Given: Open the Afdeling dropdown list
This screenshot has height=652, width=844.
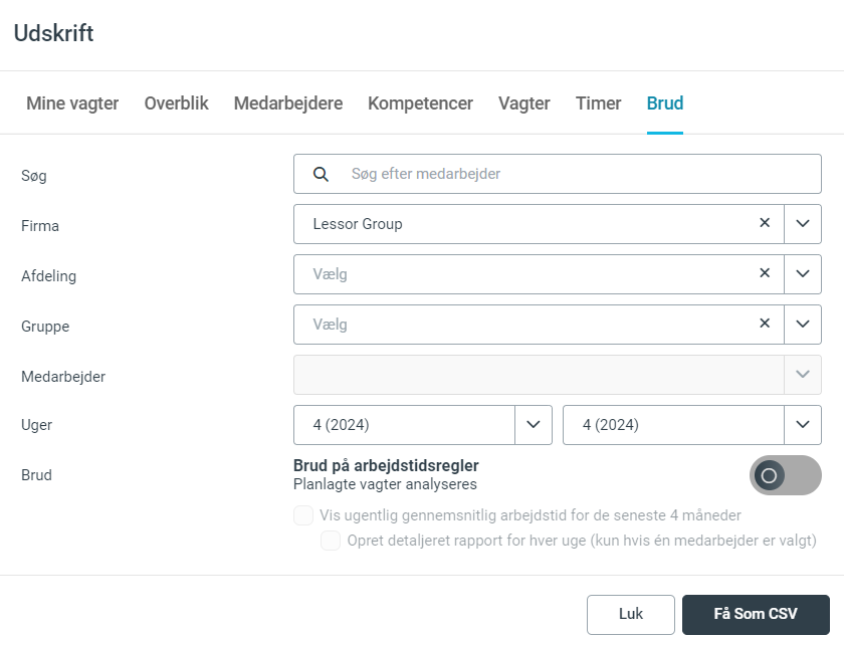Looking at the screenshot, I should [803, 274].
